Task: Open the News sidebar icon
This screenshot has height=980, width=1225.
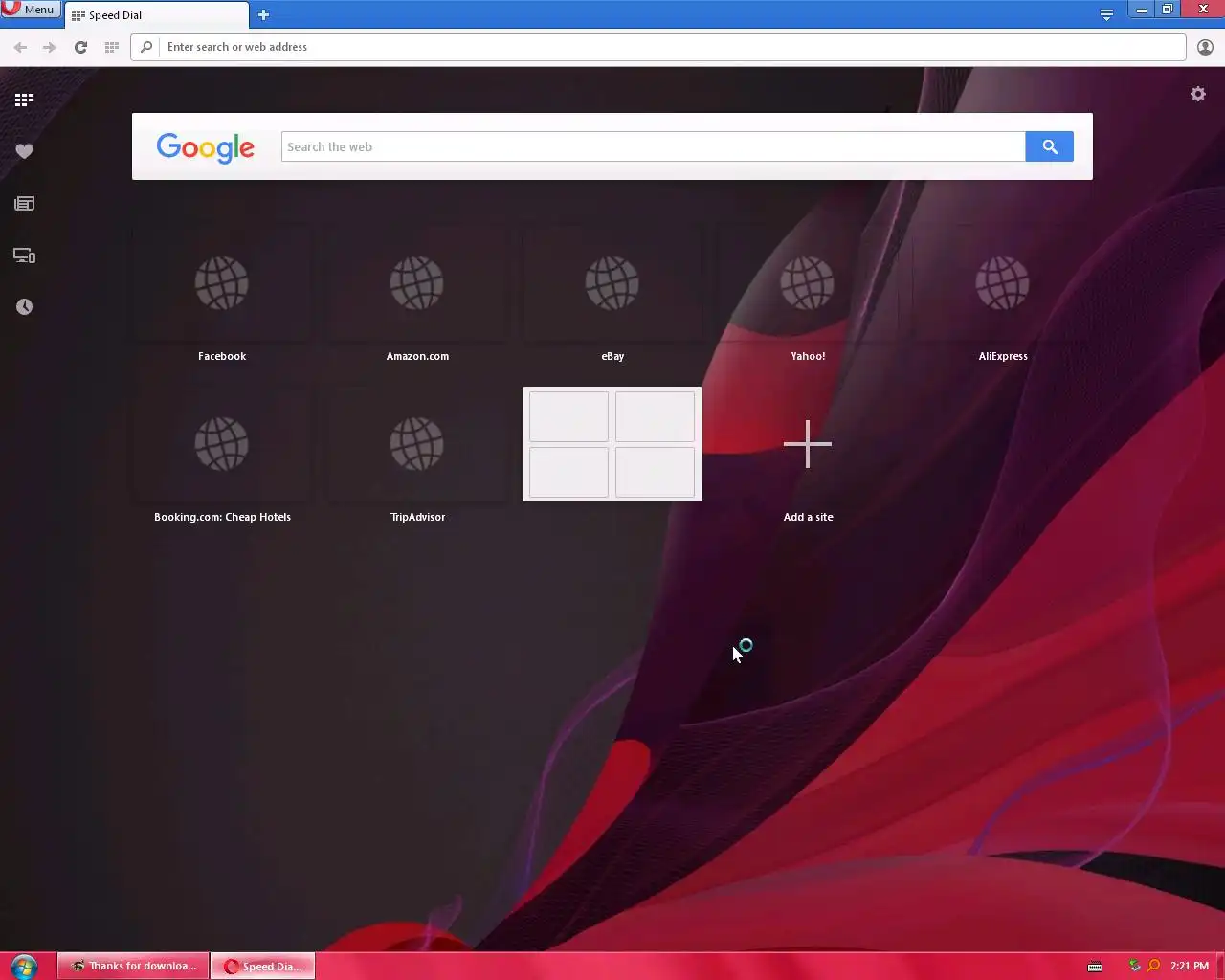Action: coord(24,203)
